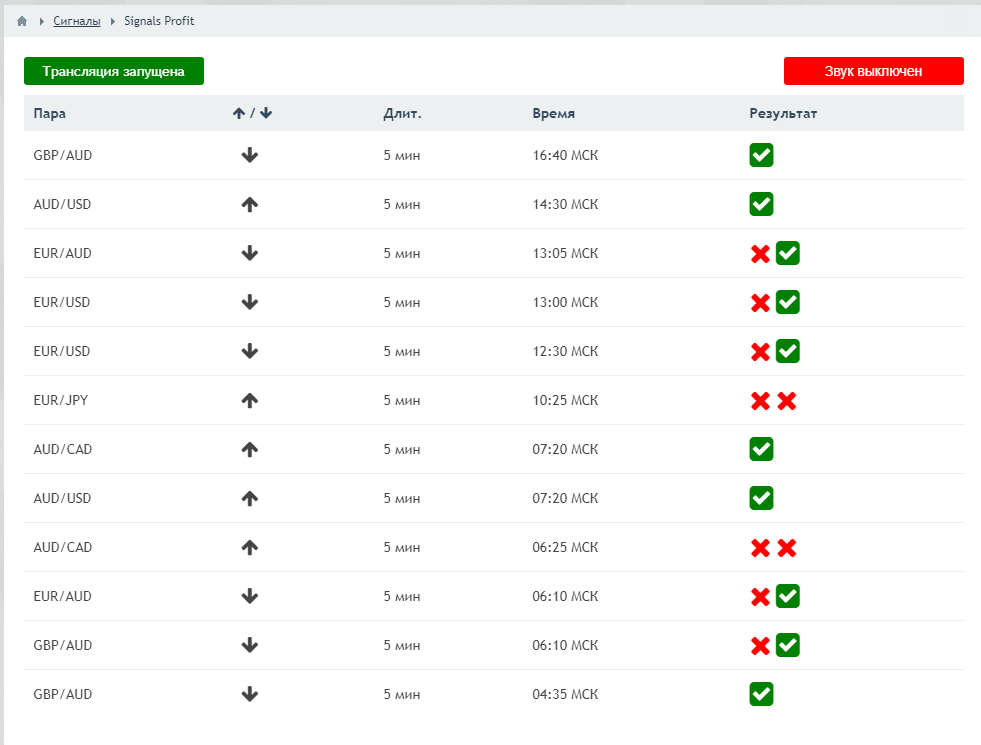
Task: Select the EUR/JPY pair name
Action: coord(61,400)
